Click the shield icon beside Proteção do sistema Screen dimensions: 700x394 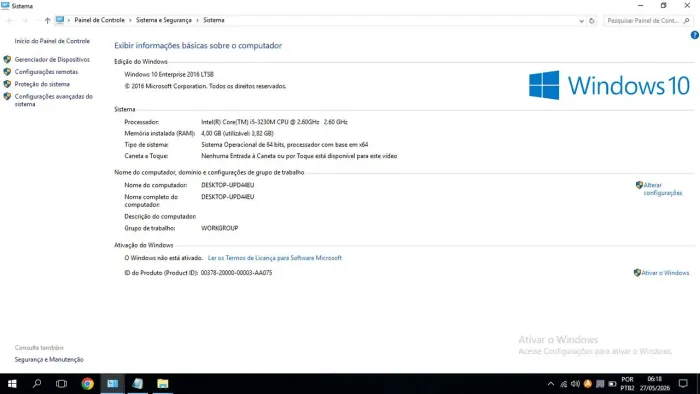tap(7, 84)
